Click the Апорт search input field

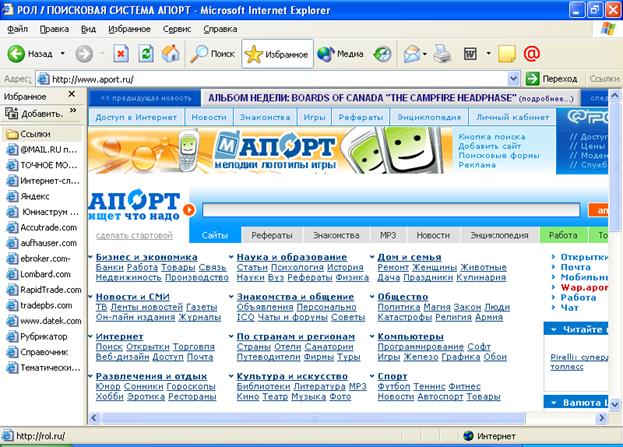(x=391, y=210)
